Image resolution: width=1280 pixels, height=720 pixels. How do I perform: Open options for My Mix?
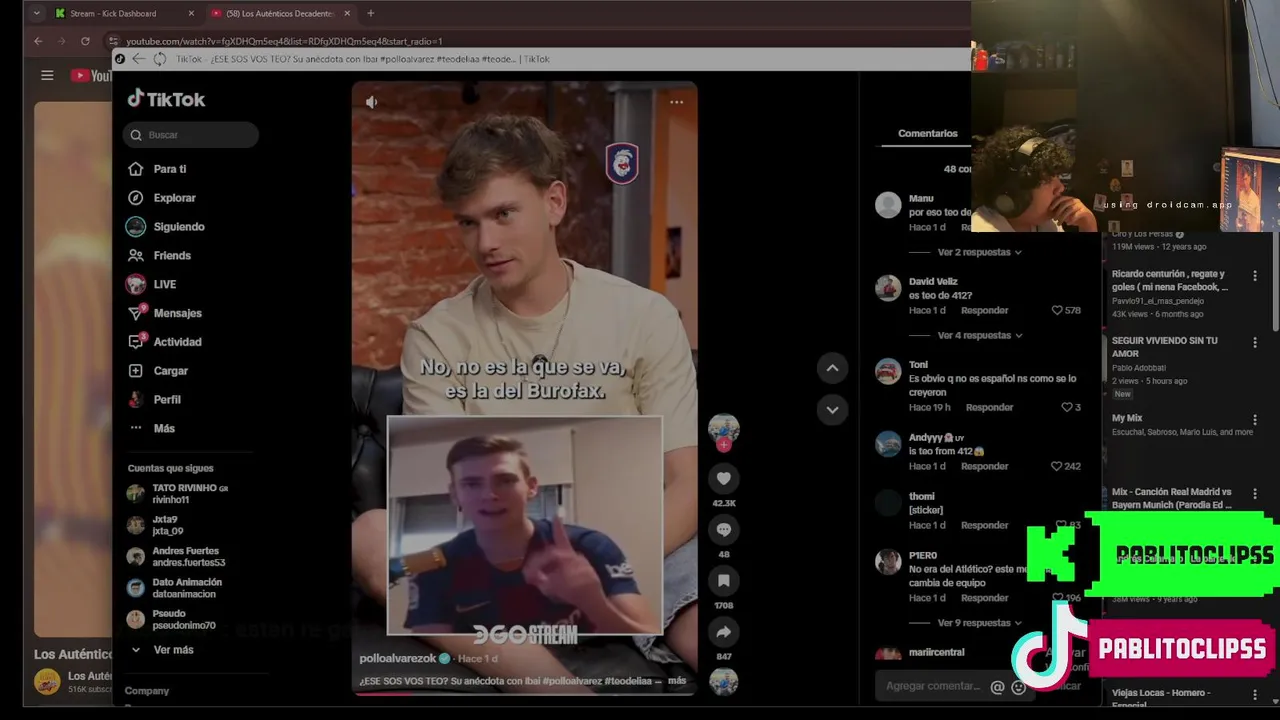point(1254,420)
